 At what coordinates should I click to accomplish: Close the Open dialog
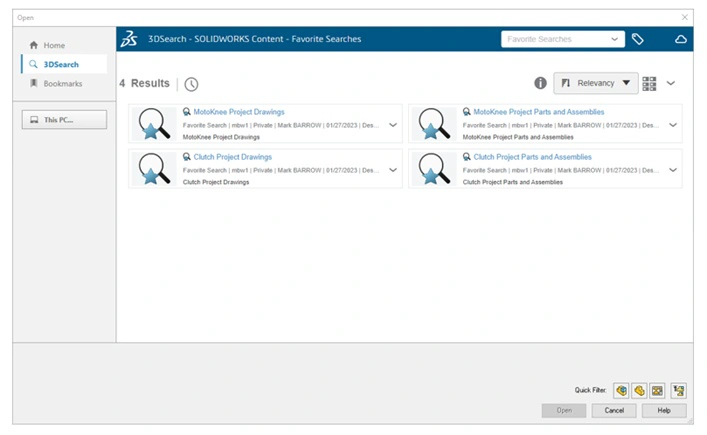click(x=684, y=17)
